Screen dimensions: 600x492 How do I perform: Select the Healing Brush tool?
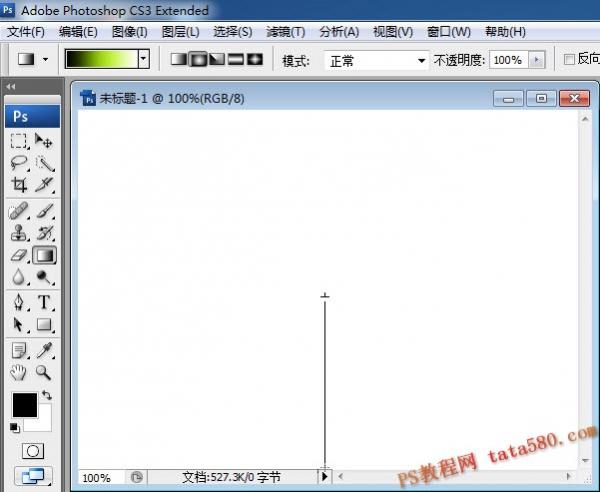tap(18, 210)
